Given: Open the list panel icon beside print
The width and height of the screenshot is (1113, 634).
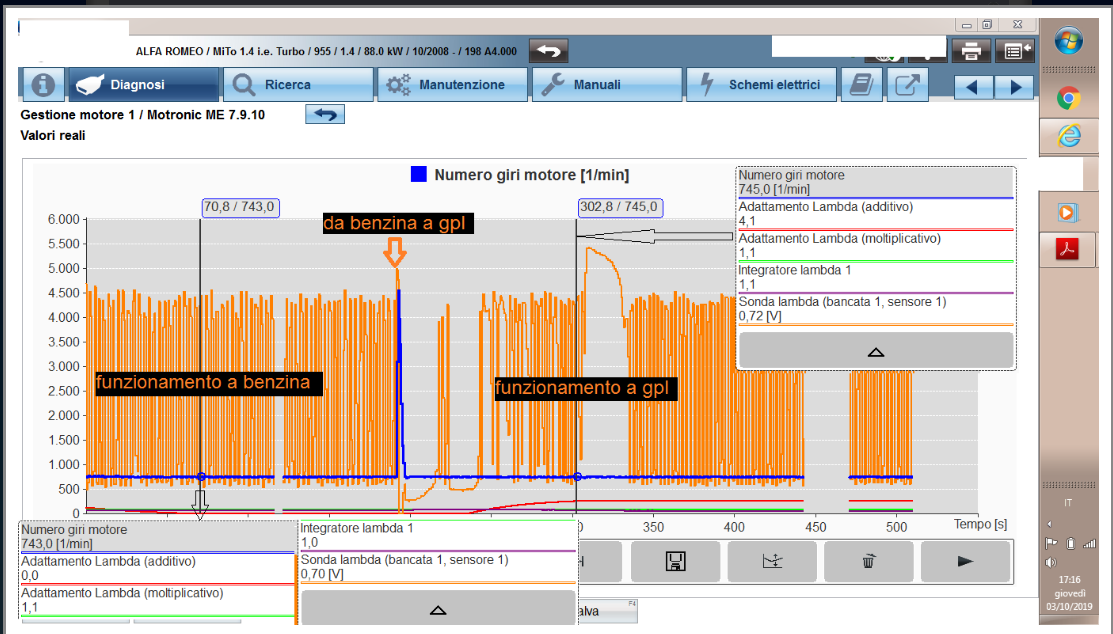Looking at the screenshot, I should point(1015,51).
